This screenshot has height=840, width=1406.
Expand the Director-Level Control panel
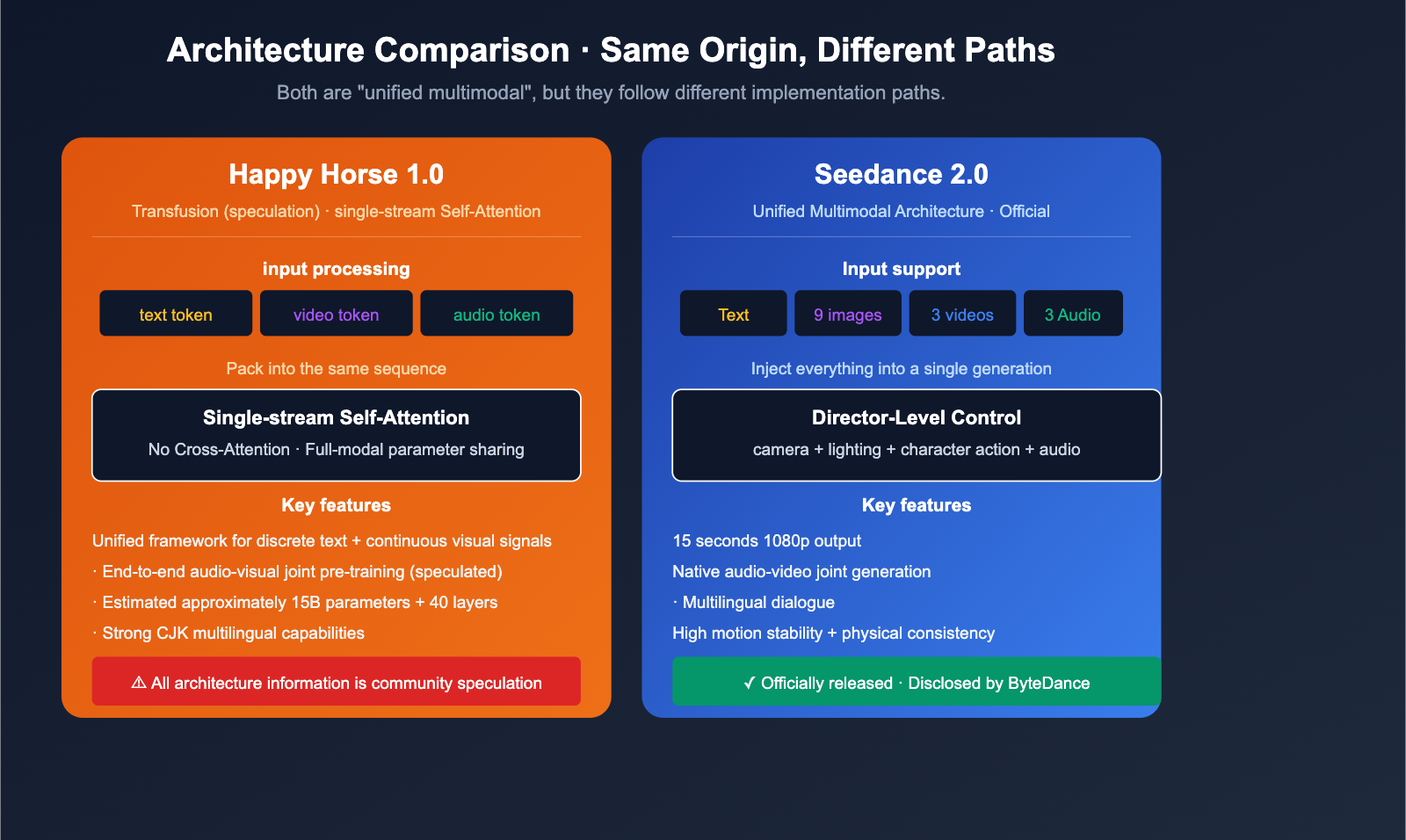click(917, 435)
